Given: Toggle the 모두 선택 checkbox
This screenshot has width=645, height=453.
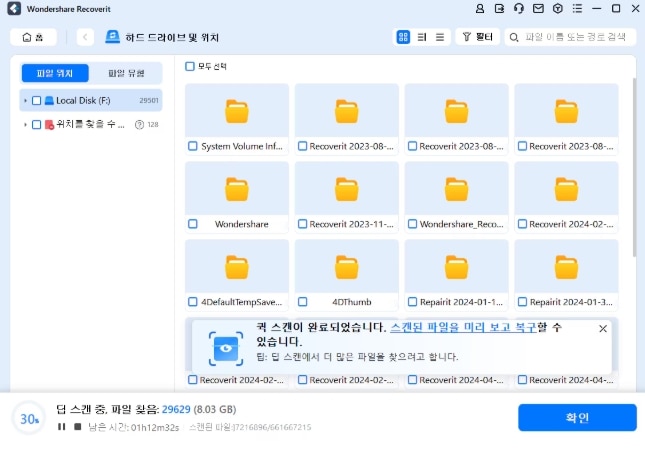Looking at the screenshot, I should [x=190, y=66].
